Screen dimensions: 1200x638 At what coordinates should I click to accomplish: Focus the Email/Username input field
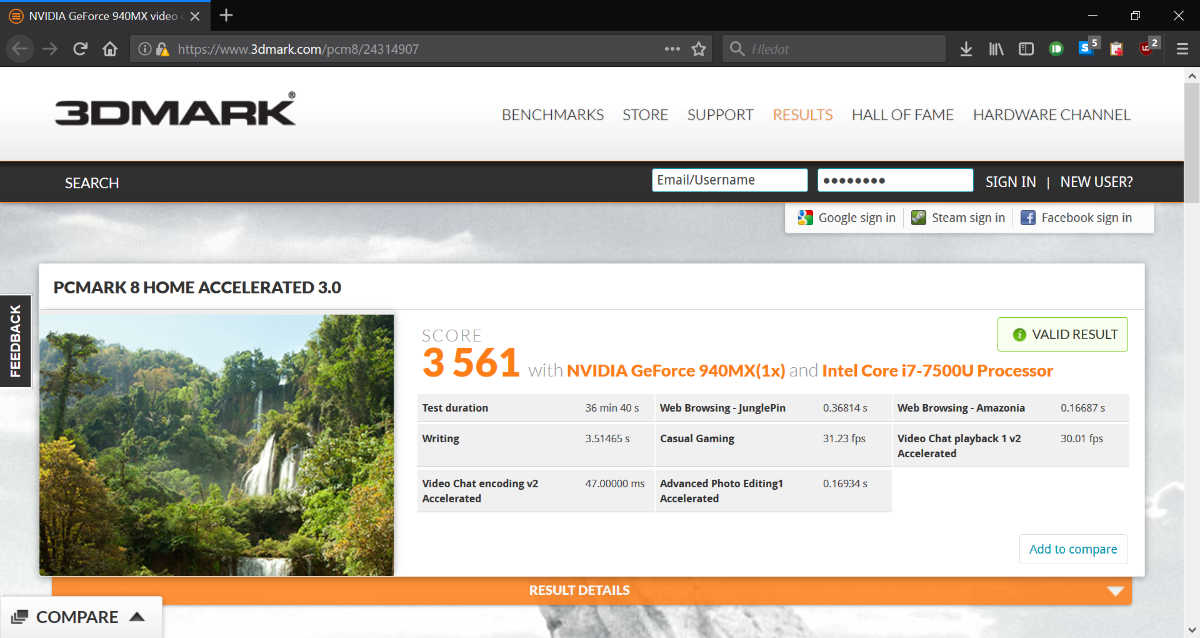tap(729, 180)
